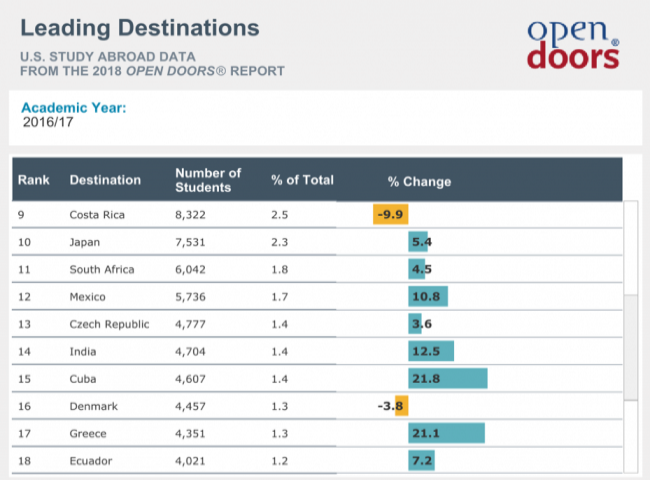Screen dimensions: 650x480
Task: Click the student count 4,607
Action: point(190,379)
